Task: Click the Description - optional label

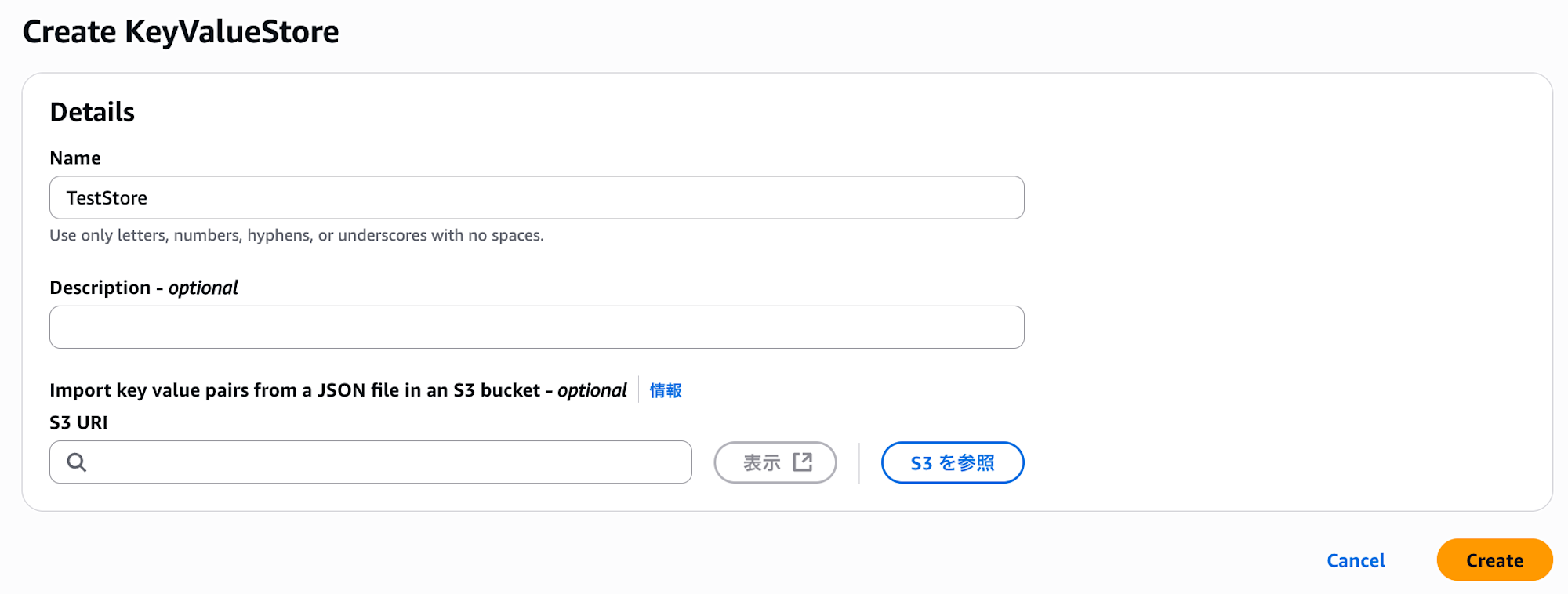Action: 143,288
